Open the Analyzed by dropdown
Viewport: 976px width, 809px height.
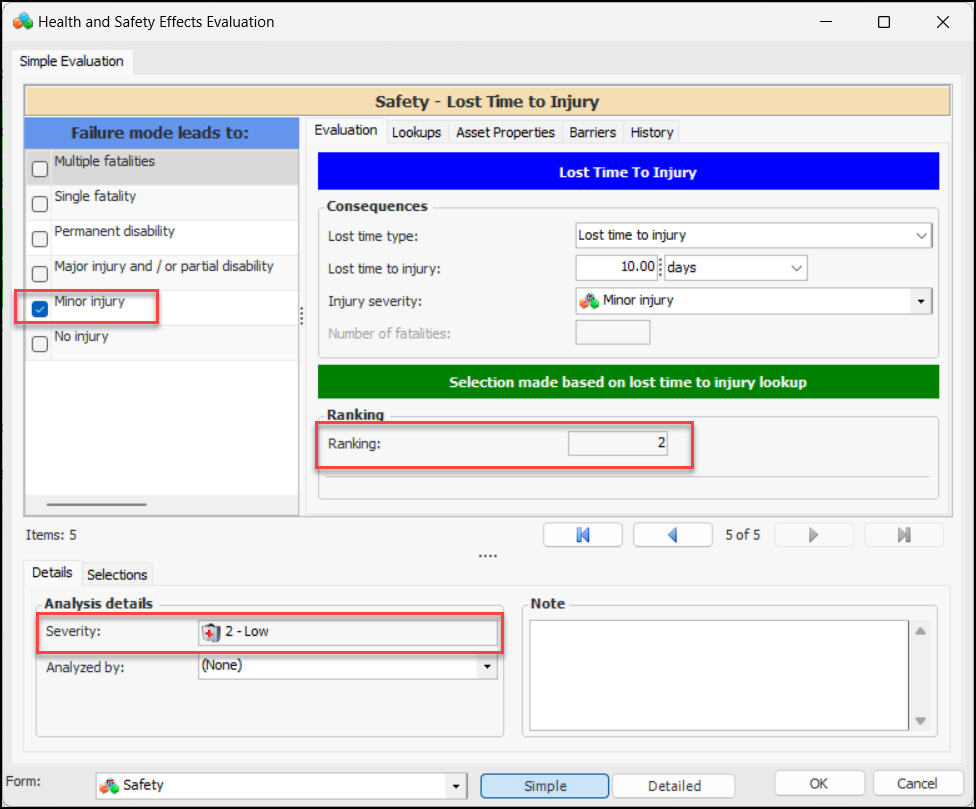[x=488, y=666]
